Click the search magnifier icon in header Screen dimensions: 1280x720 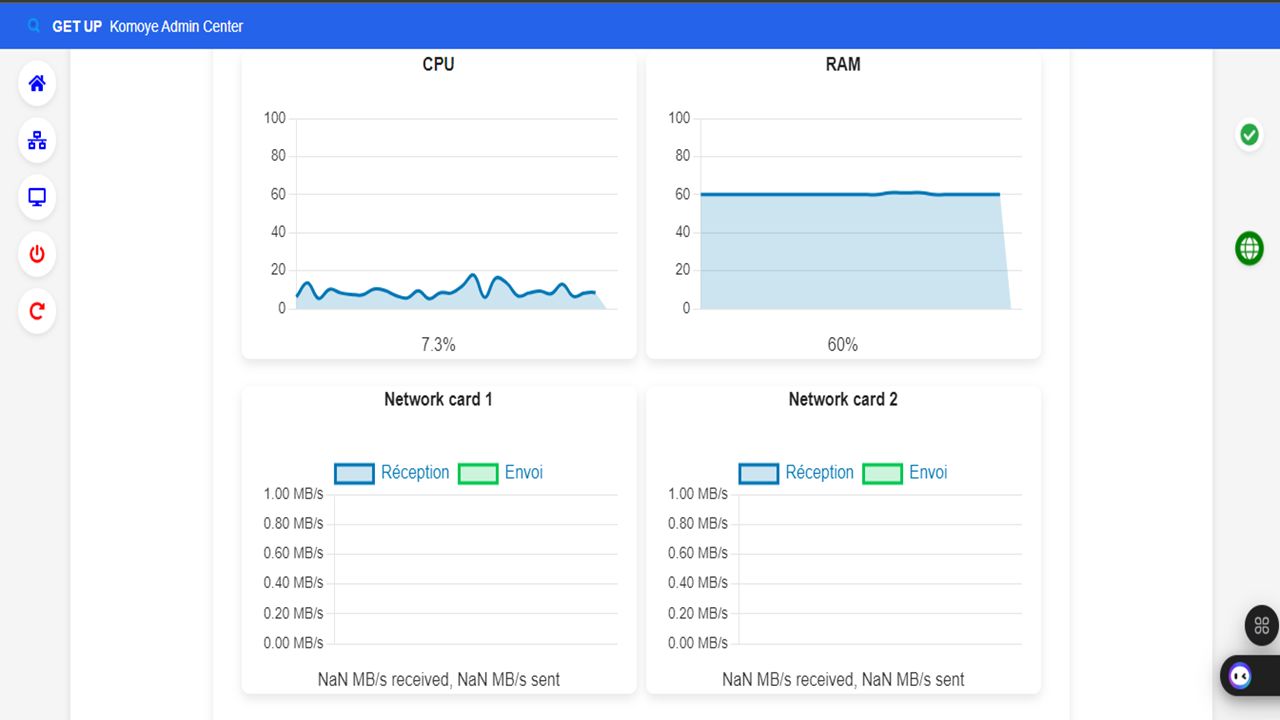pos(34,26)
